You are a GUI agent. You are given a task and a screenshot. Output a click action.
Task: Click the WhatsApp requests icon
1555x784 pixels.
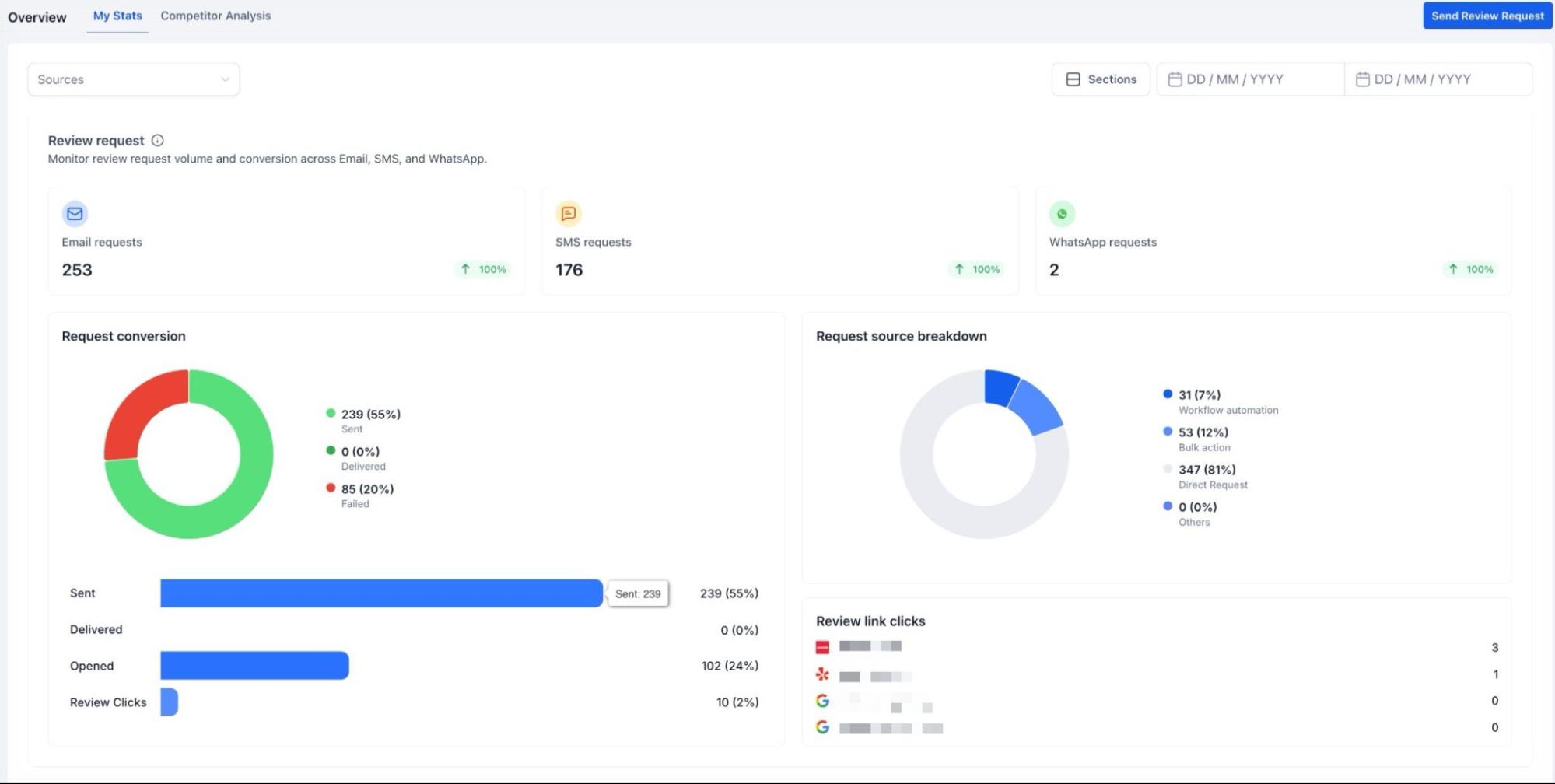click(x=1062, y=213)
